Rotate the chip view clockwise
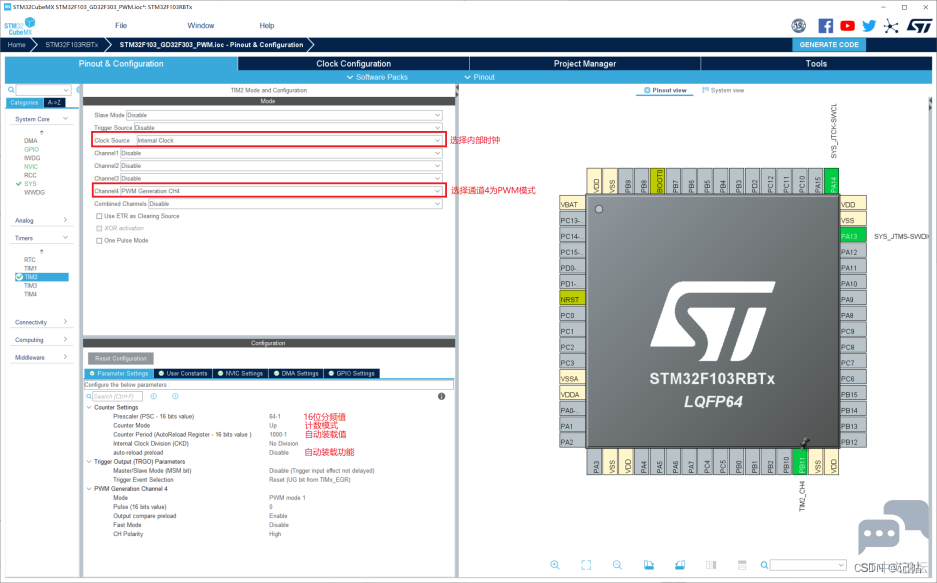 (x=648, y=565)
